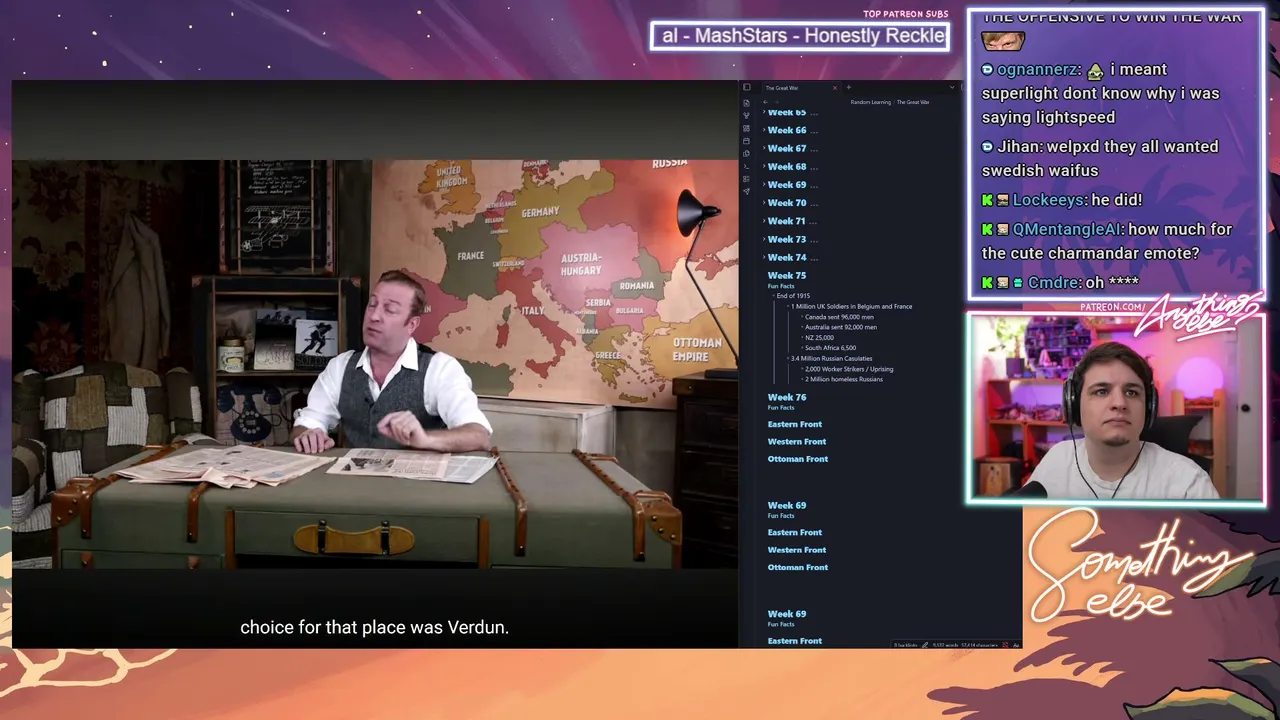1280x720 pixels.
Task: Open the file navigator icon in Obsidian ribbon
Action: (746, 103)
